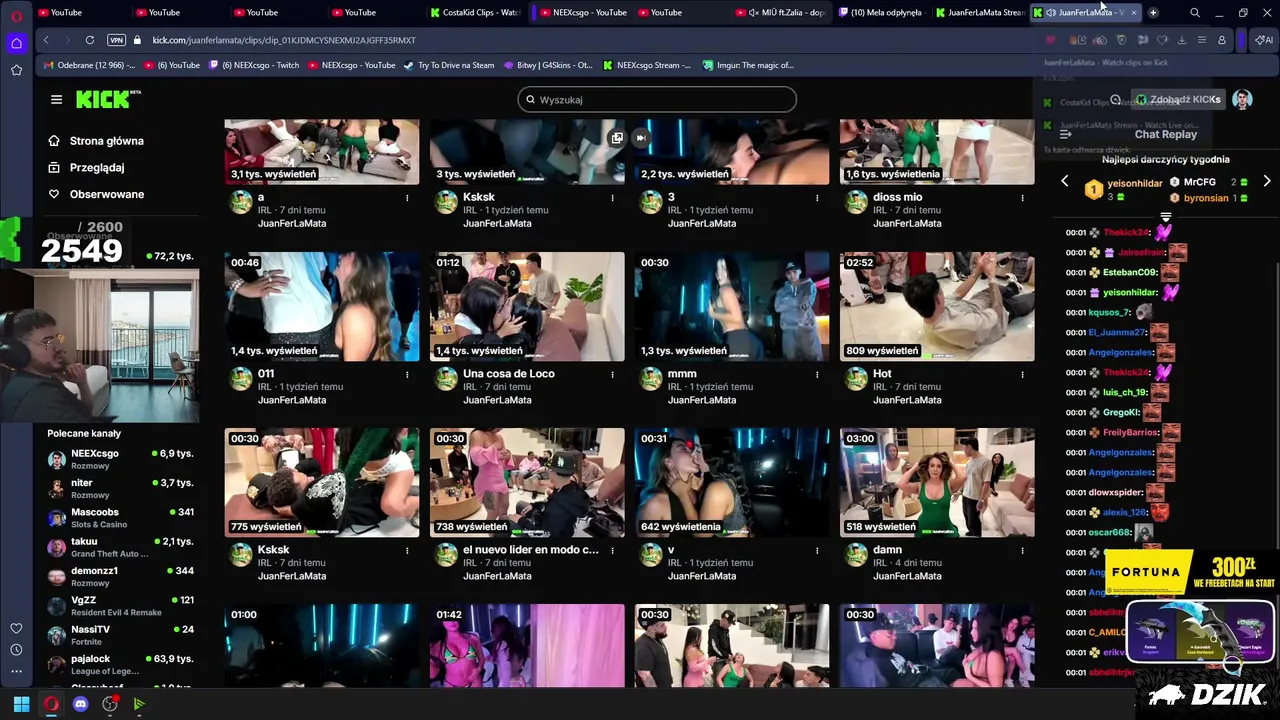The width and height of the screenshot is (1280, 720).
Task: Open options menu for dioss mio clip
Action: [1022, 198]
